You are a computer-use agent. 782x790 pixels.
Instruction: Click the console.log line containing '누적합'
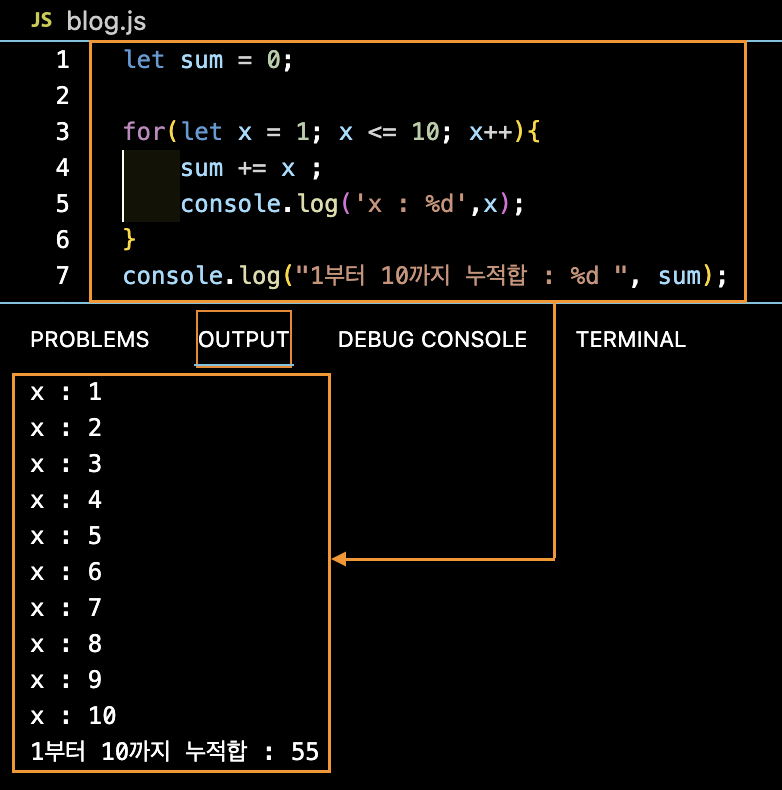425,276
